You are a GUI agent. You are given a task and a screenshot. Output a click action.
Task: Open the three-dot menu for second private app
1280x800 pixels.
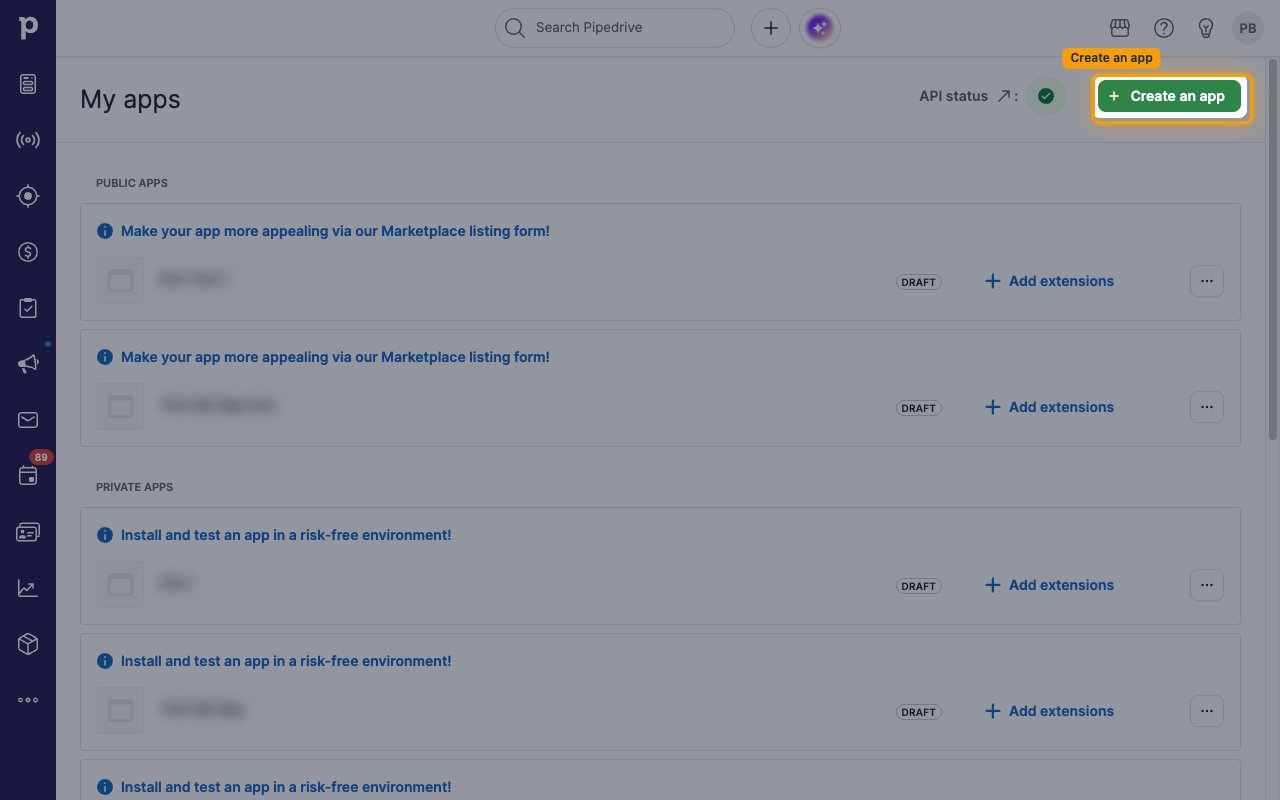point(1207,711)
